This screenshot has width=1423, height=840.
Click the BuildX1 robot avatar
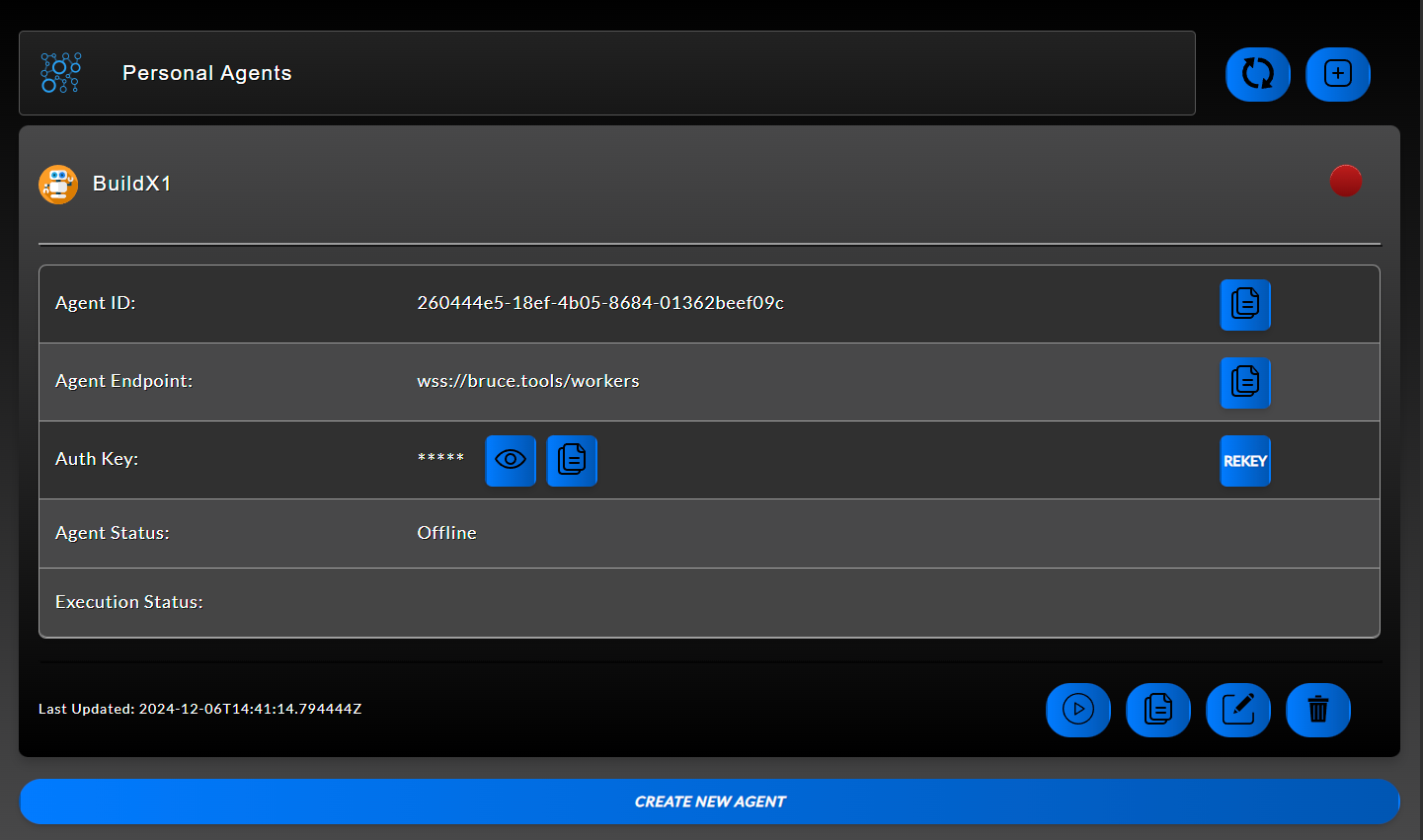57,184
